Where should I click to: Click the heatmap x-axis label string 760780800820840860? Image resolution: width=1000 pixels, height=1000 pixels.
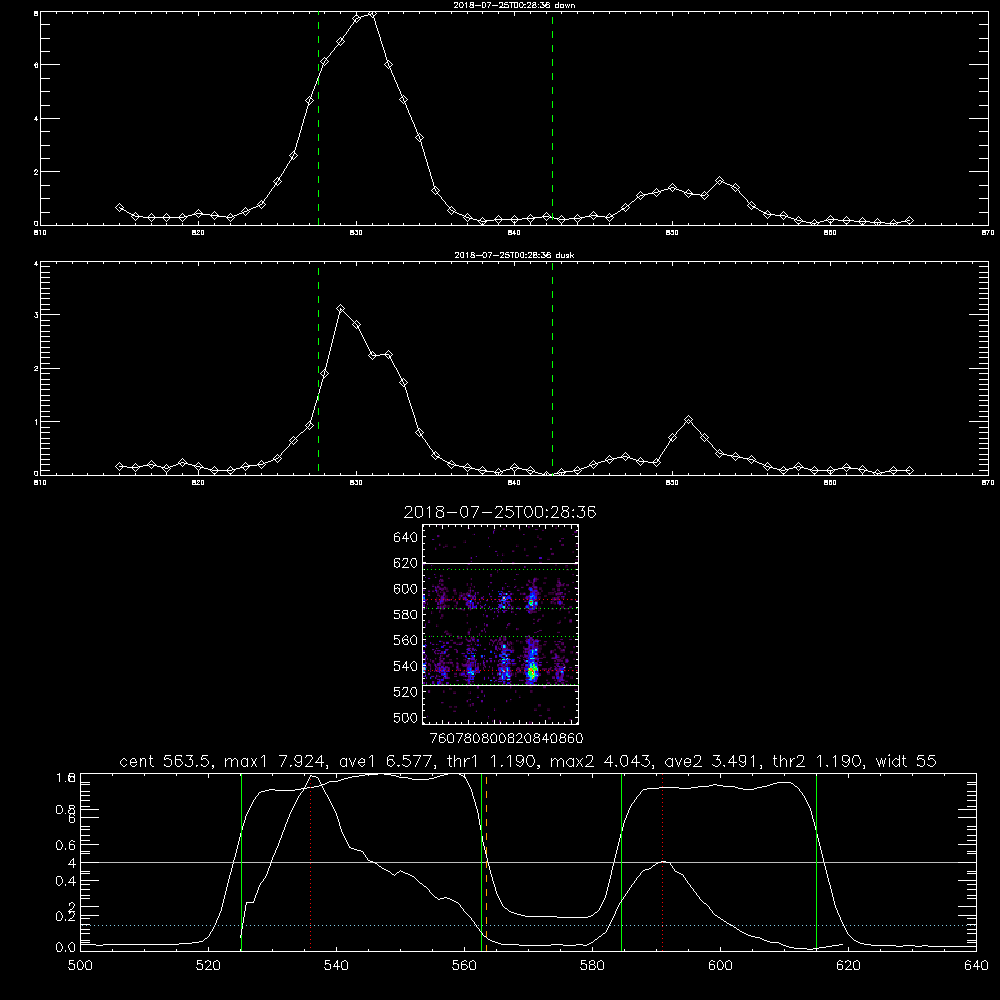[506, 739]
